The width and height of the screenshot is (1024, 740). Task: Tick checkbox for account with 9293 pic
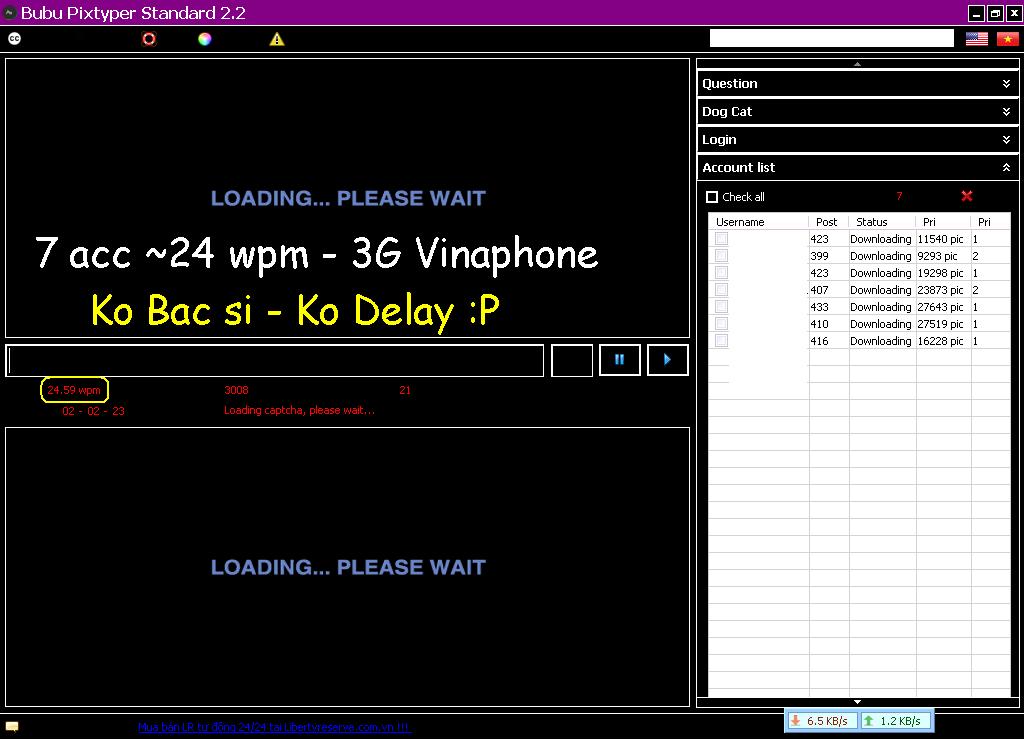[722, 256]
